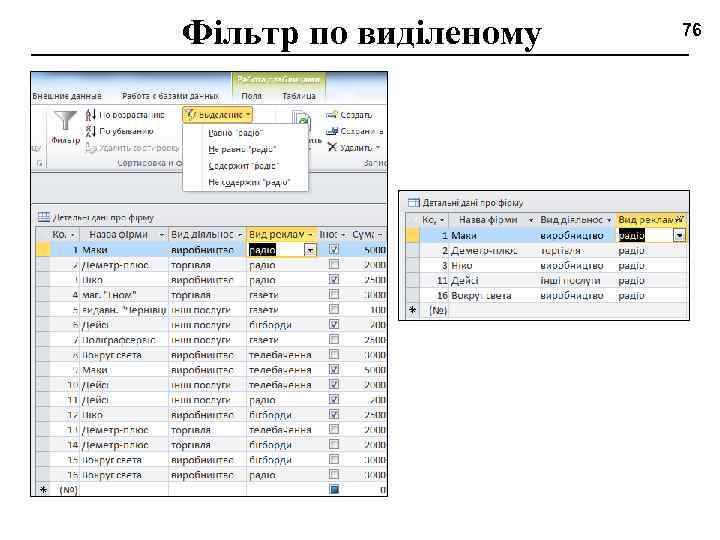Image resolution: width=720 pixels, height=540 pixels.
Task: Click the filter indicator on filtered Вид реклам header
Action: [x=680, y=220]
